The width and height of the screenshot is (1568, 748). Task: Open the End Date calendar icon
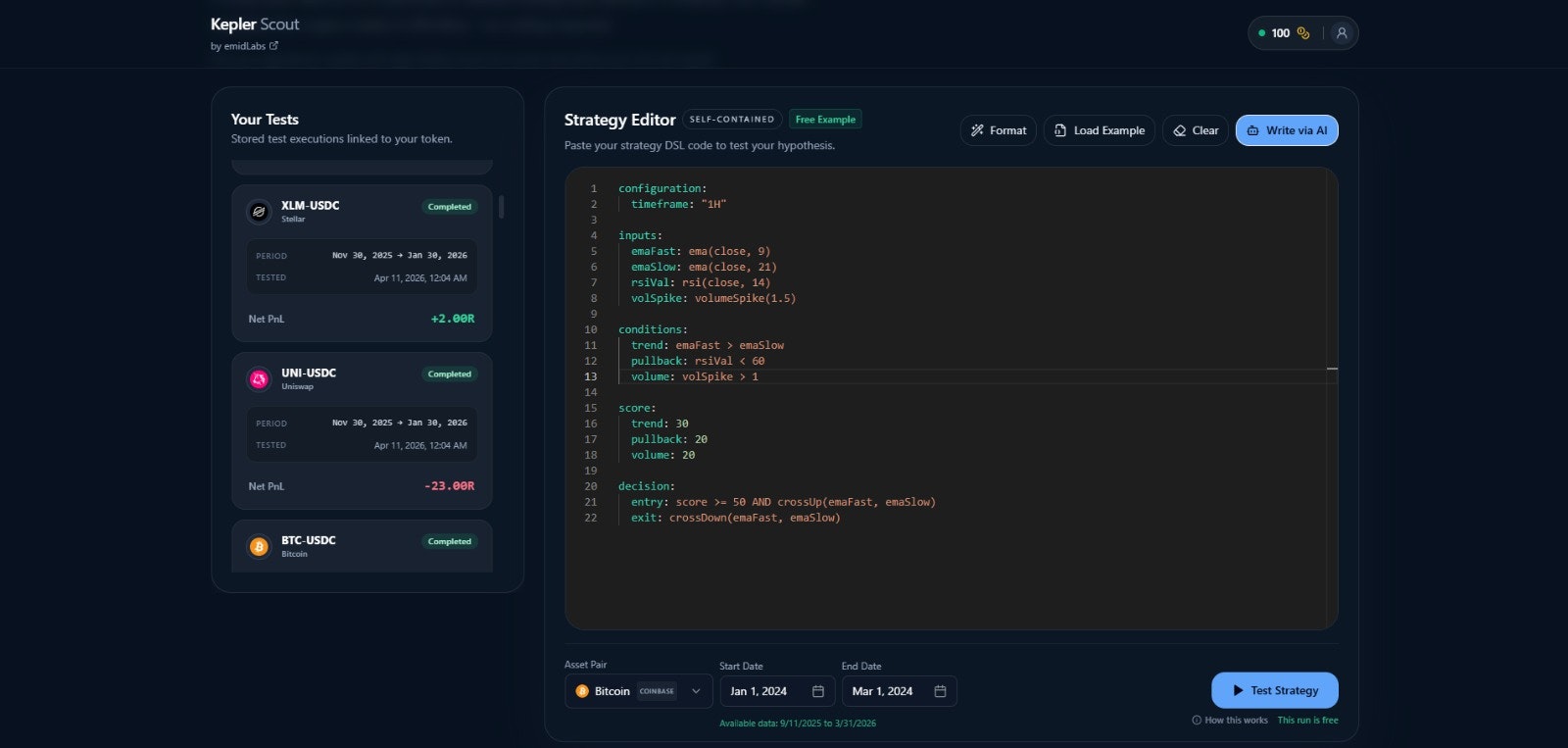click(x=940, y=691)
